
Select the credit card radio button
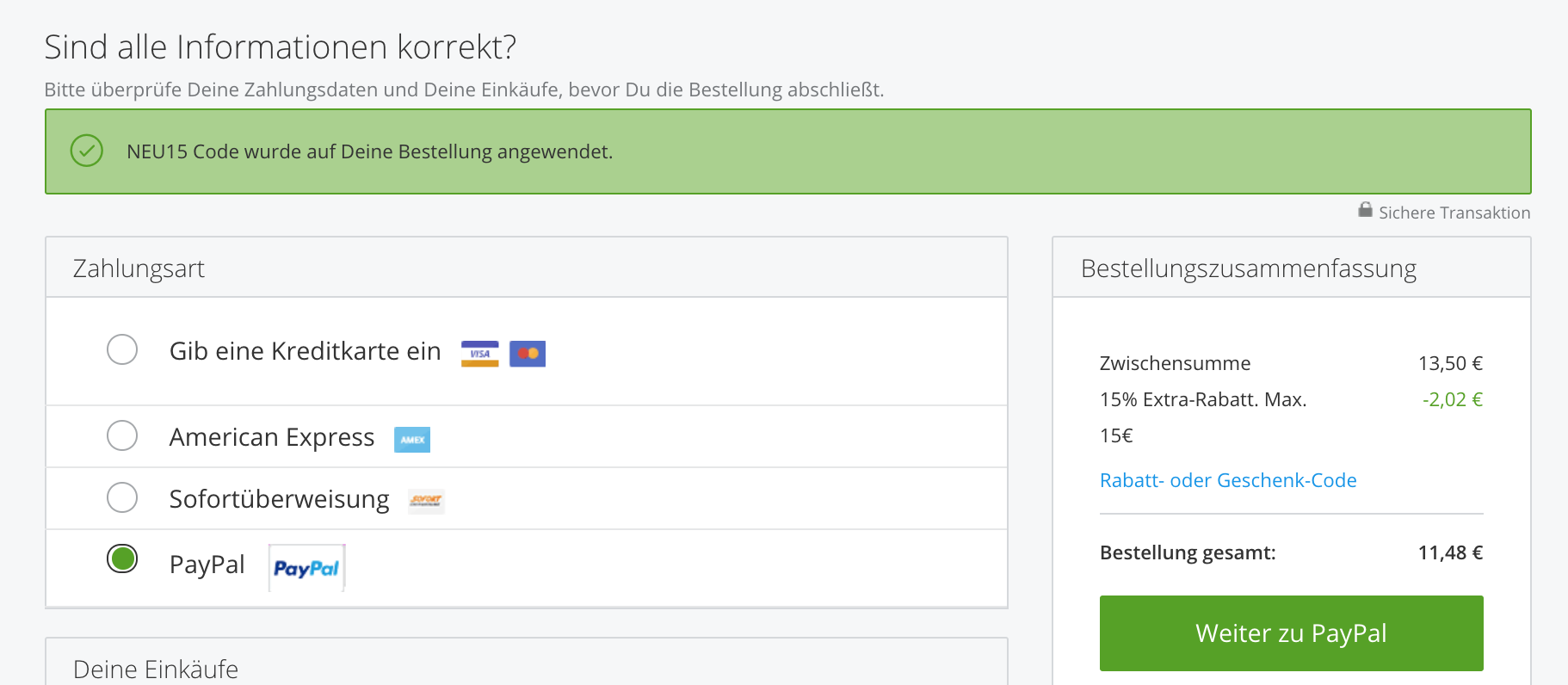[122, 349]
